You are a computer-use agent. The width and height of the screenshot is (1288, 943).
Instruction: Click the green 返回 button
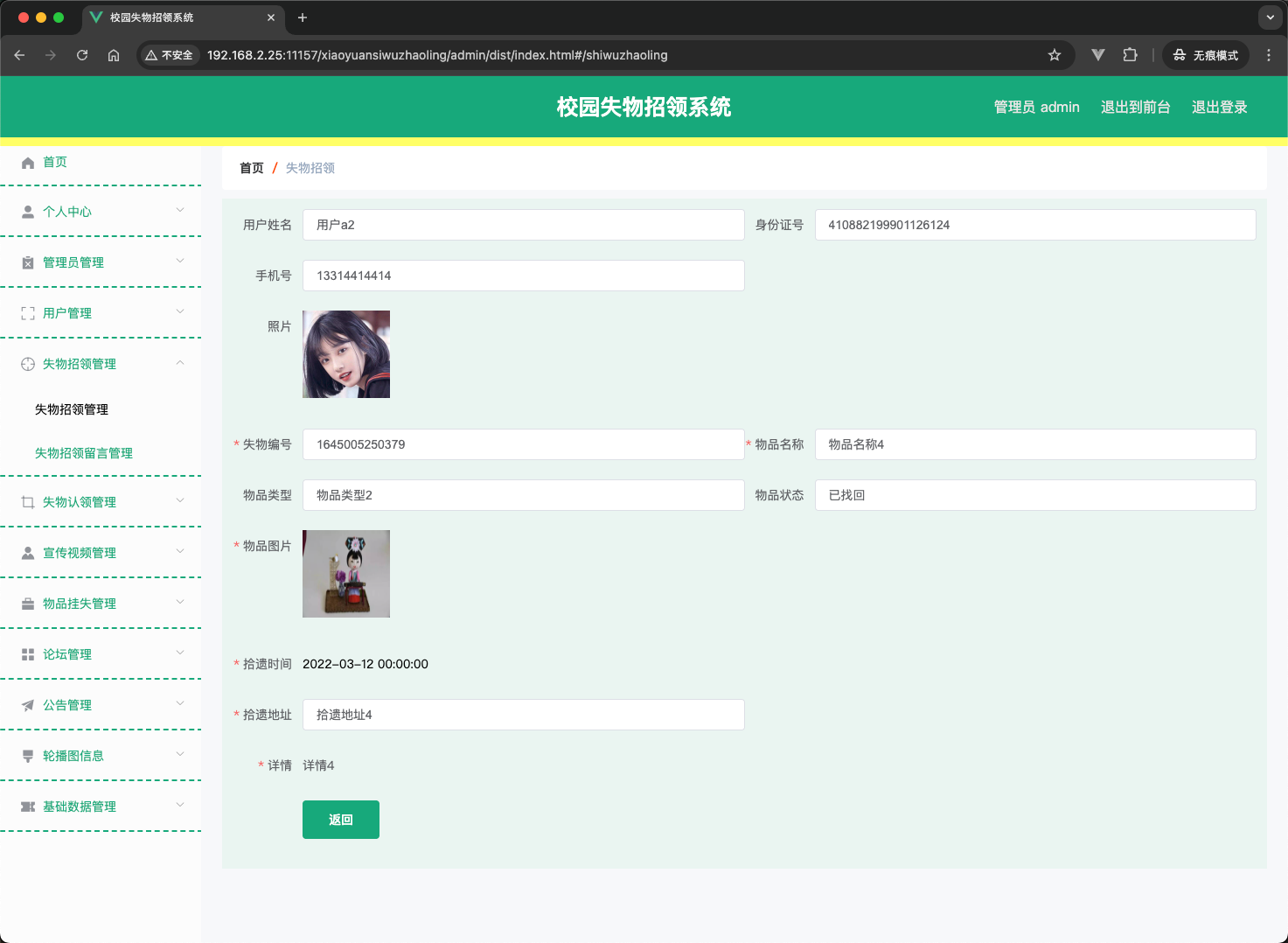pos(341,820)
